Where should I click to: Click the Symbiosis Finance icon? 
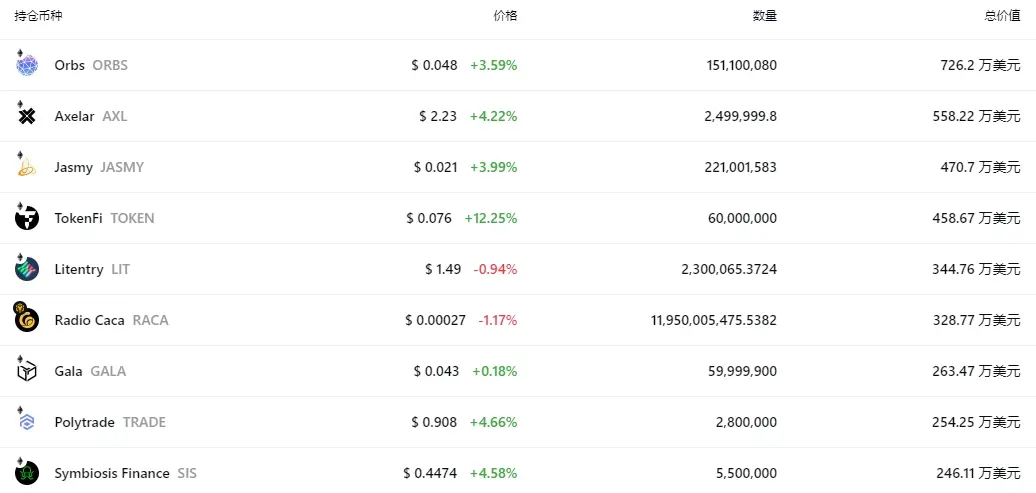27,473
